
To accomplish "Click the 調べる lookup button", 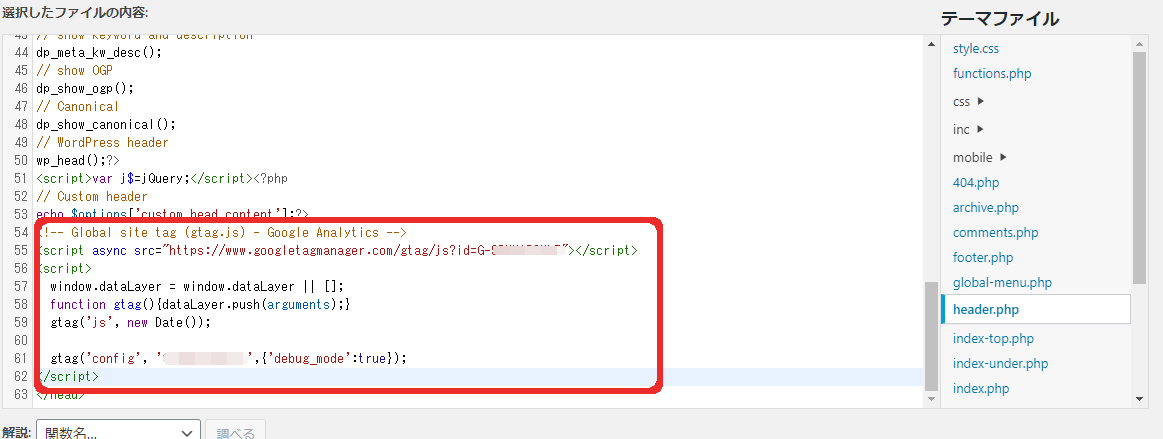I will [235, 433].
